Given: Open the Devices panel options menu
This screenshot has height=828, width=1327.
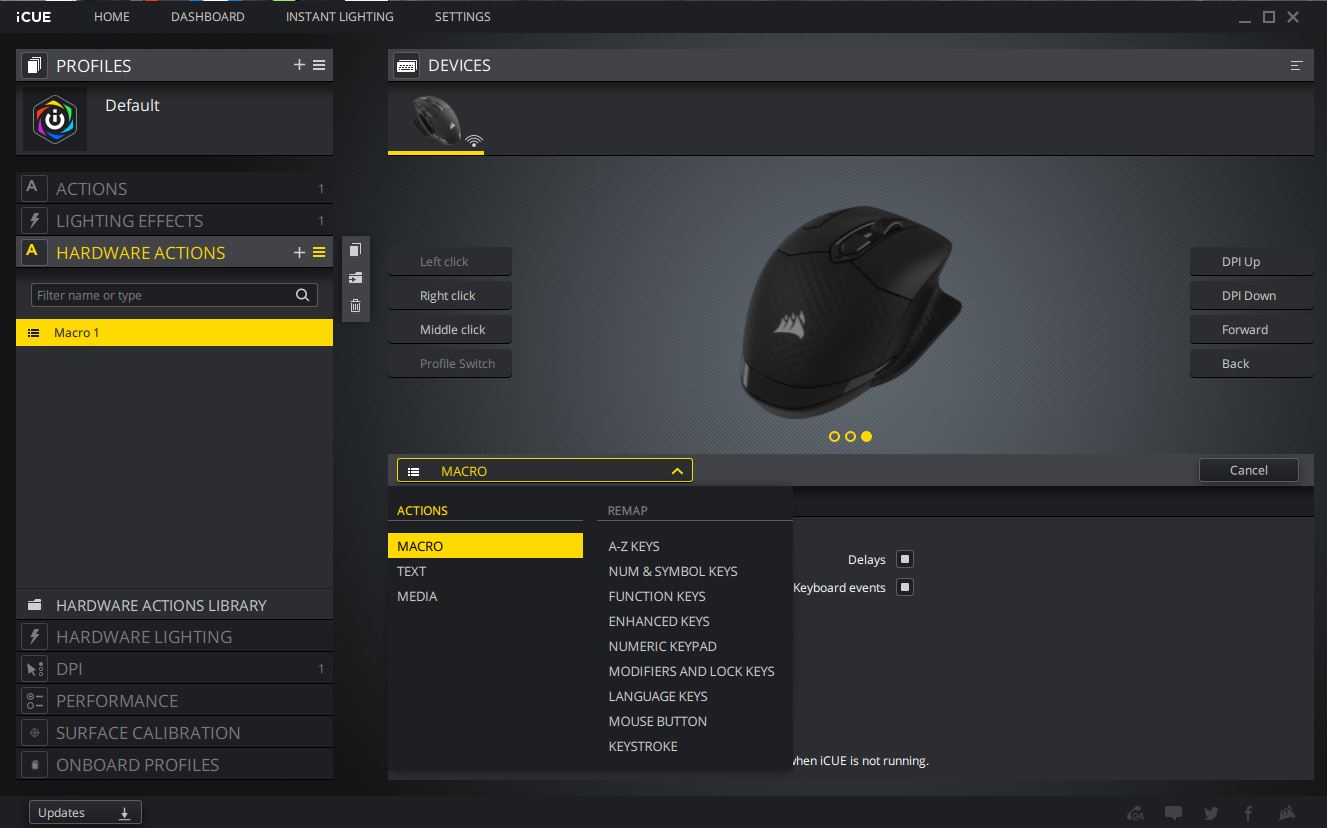Looking at the screenshot, I should click(x=1296, y=66).
